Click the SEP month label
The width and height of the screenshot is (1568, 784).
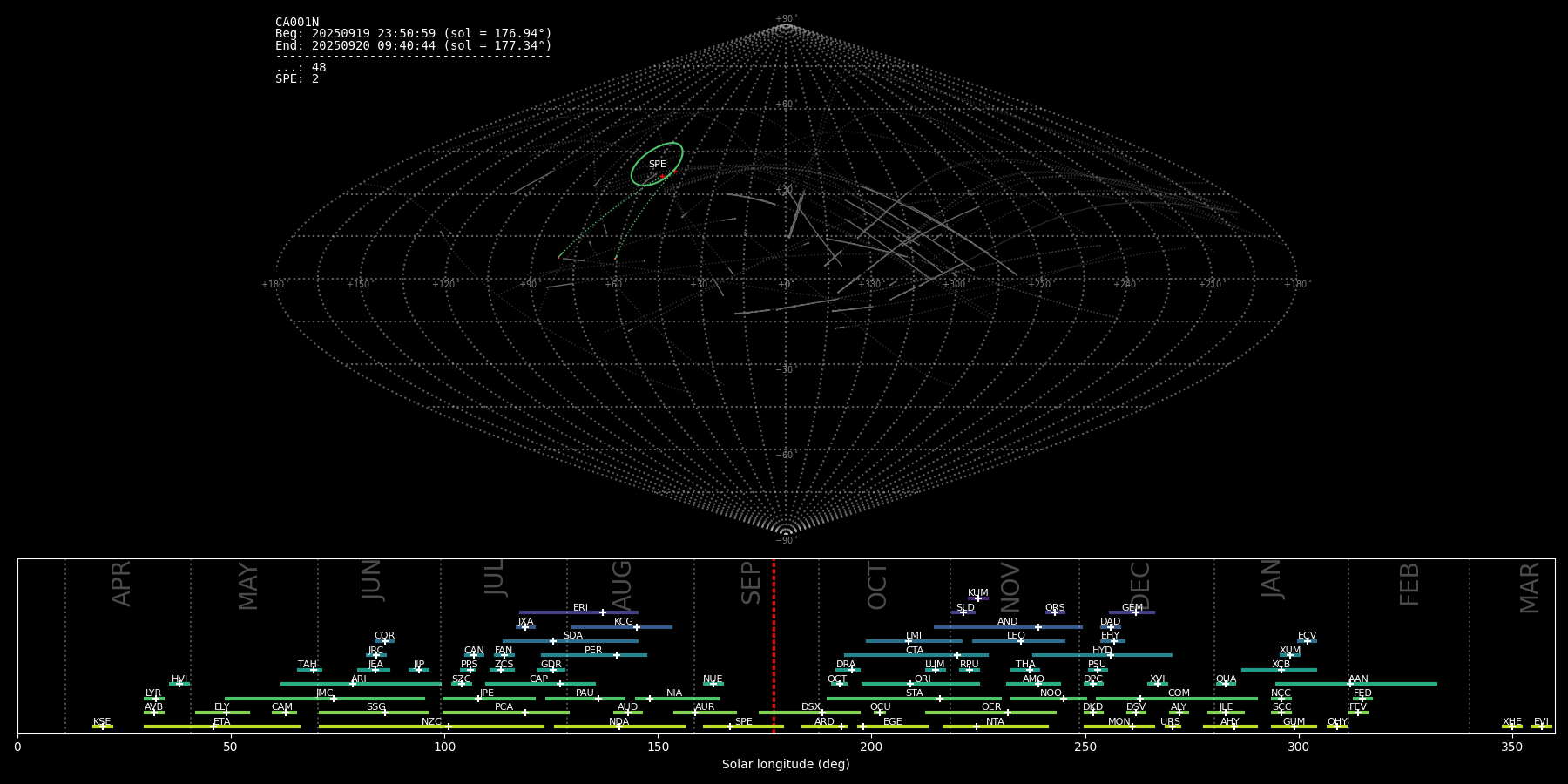coord(751,584)
